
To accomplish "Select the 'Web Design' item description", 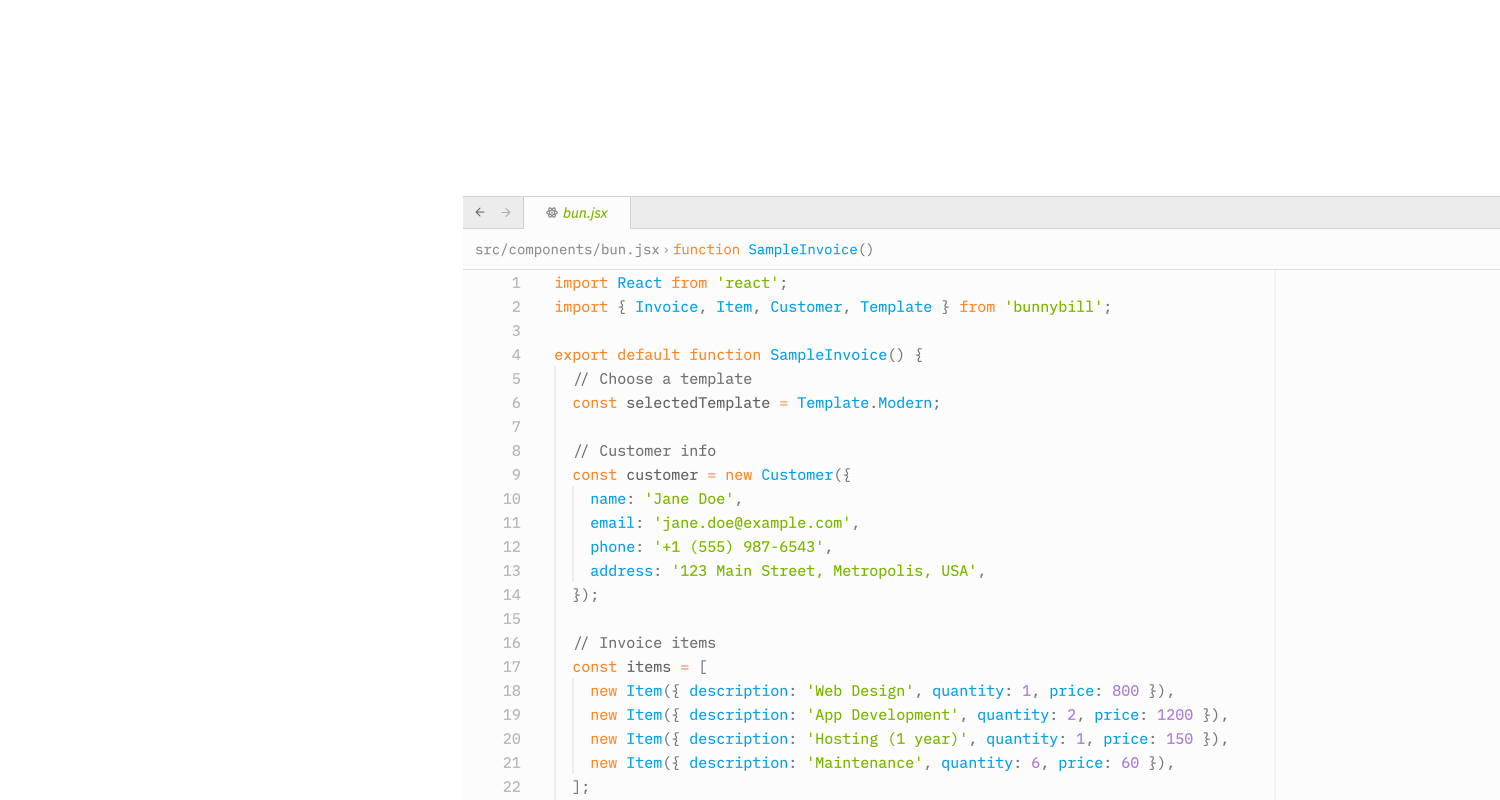I will pyautogui.click(x=859, y=690).
